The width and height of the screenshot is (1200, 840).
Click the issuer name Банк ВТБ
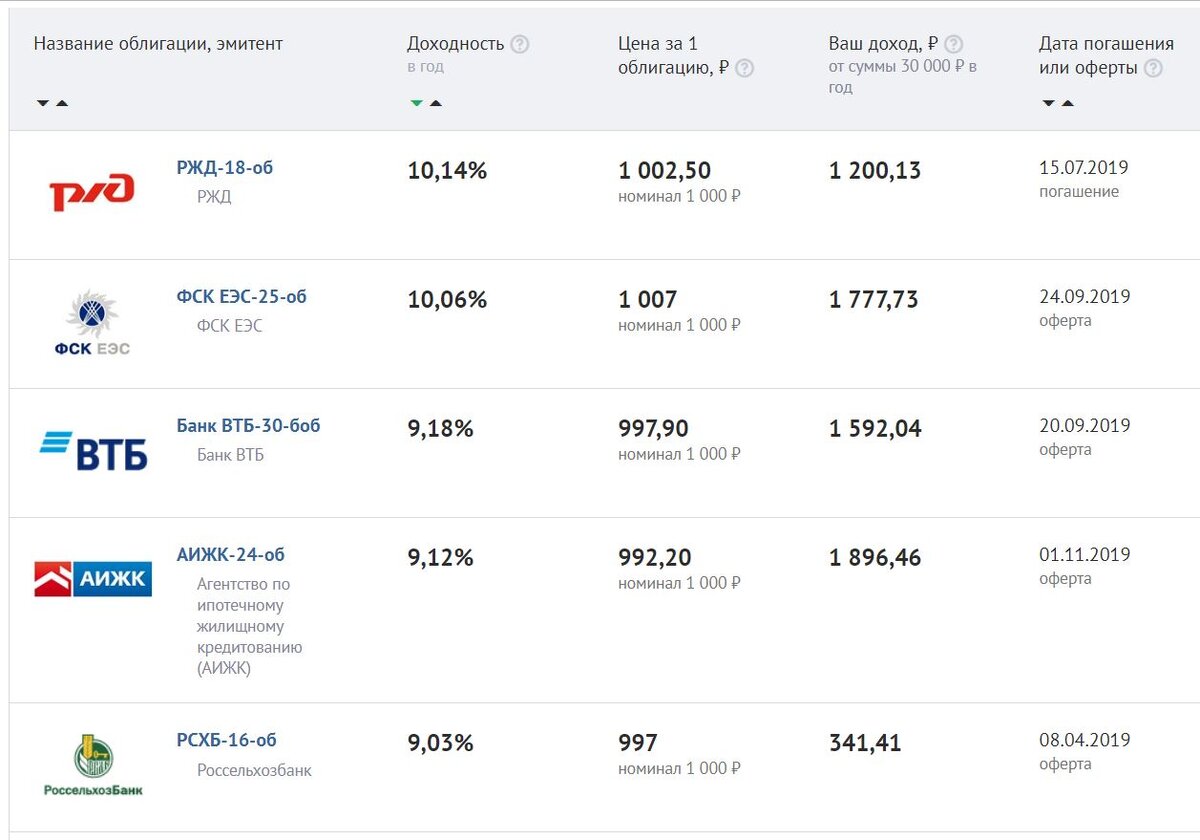[x=231, y=455]
